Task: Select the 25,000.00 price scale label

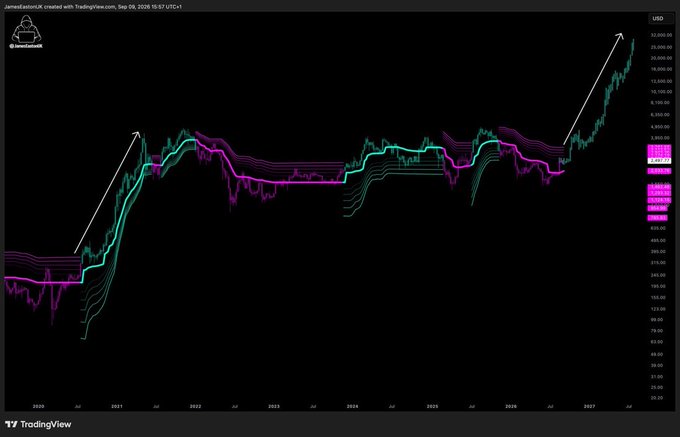Action: (x=660, y=47)
